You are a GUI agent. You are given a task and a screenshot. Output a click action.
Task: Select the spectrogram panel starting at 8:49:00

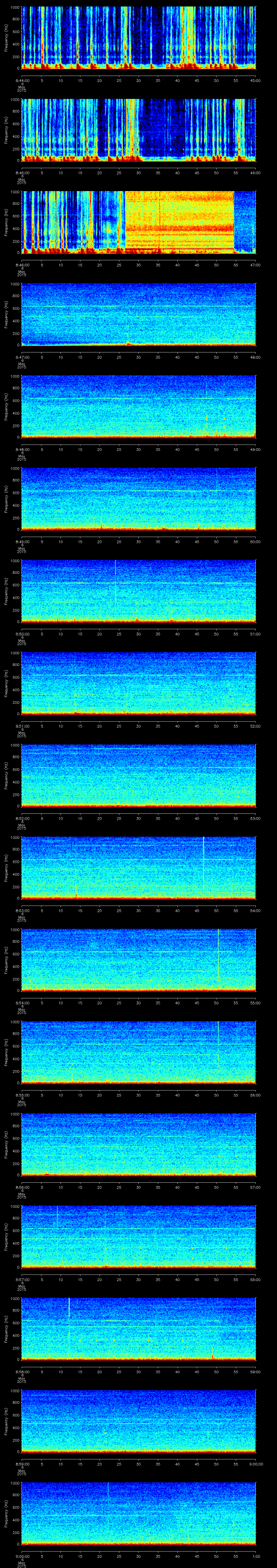coord(139,499)
